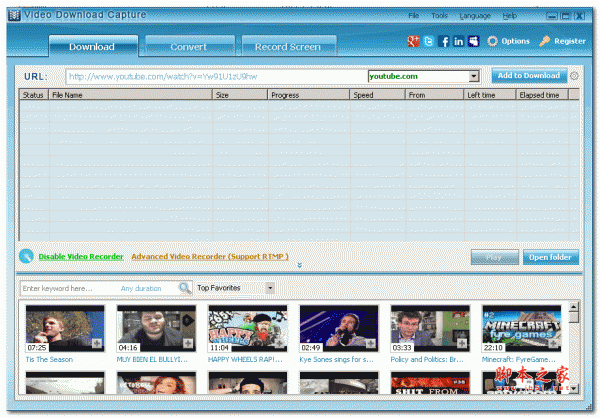600x418 pixels.
Task: Click the magnifier search icon in keyword box
Action: point(185,288)
